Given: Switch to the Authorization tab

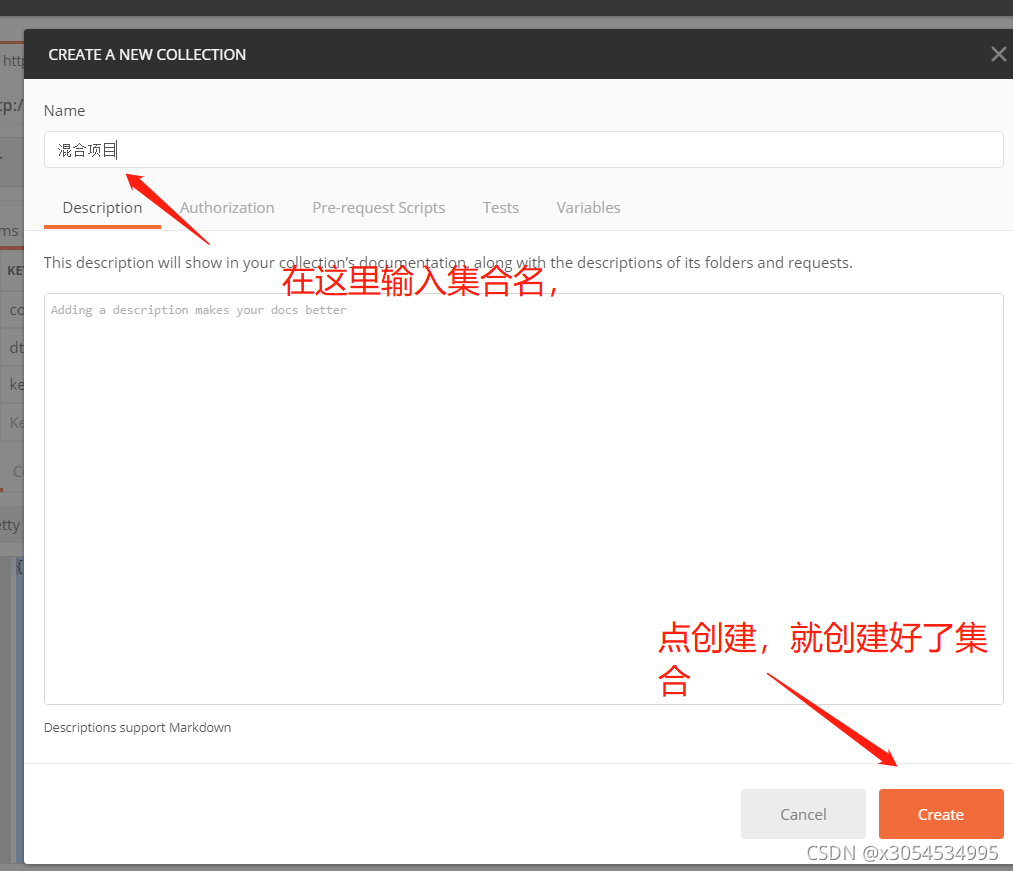Looking at the screenshot, I should tap(226, 207).
